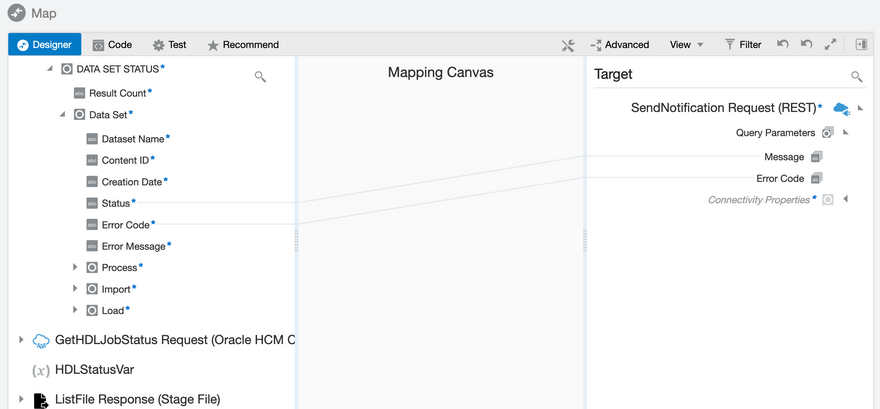Toggle the Advanced mode button
880x409 pixels.
tap(620, 45)
